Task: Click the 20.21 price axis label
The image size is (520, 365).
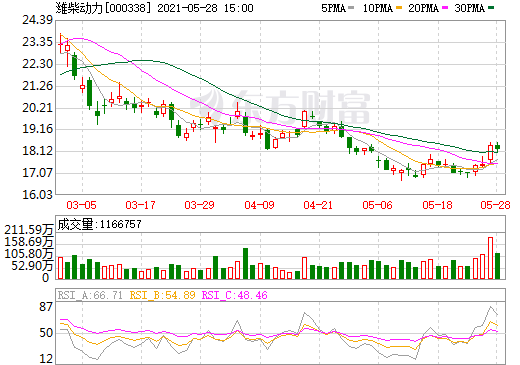Action: [x=37, y=108]
